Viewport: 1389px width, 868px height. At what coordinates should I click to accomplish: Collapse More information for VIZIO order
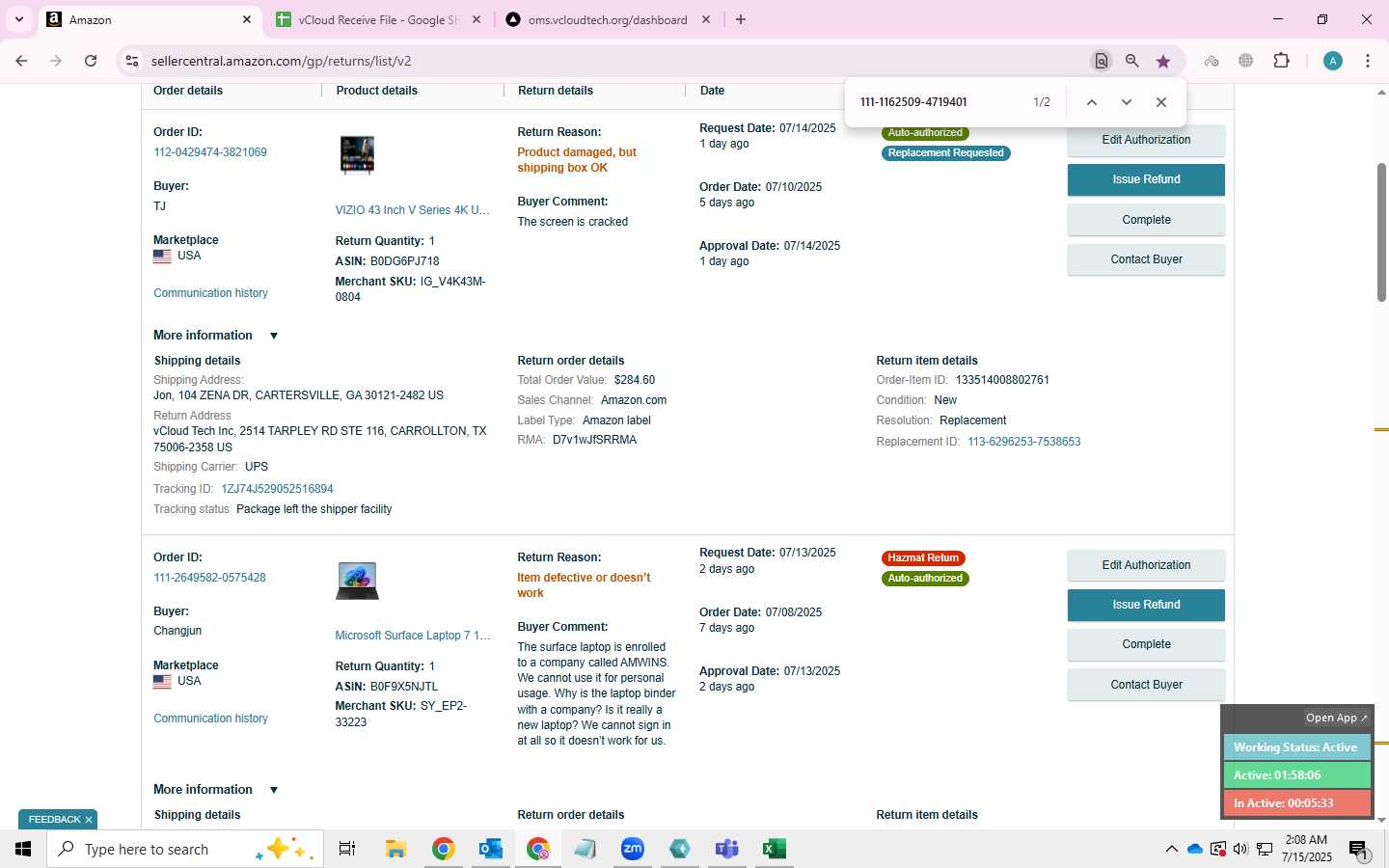(x=216, y=336)
